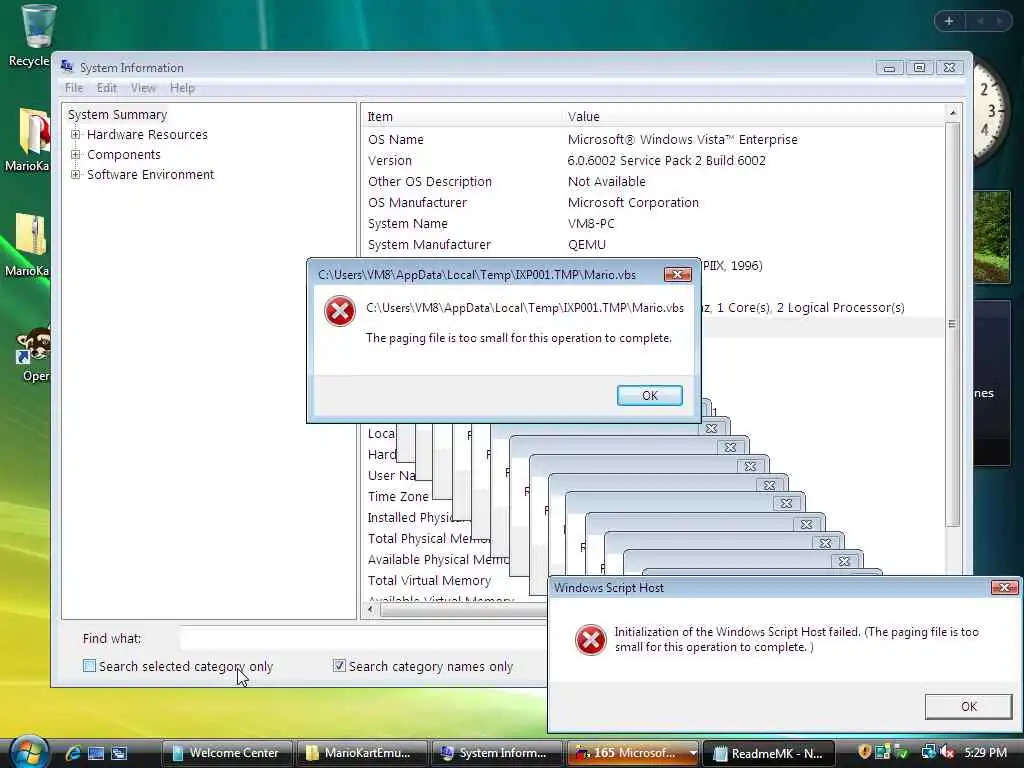The image size is (1024, 768).
Task: Click Switch between windows quick launch icon
Action: [x=119, y=753]
